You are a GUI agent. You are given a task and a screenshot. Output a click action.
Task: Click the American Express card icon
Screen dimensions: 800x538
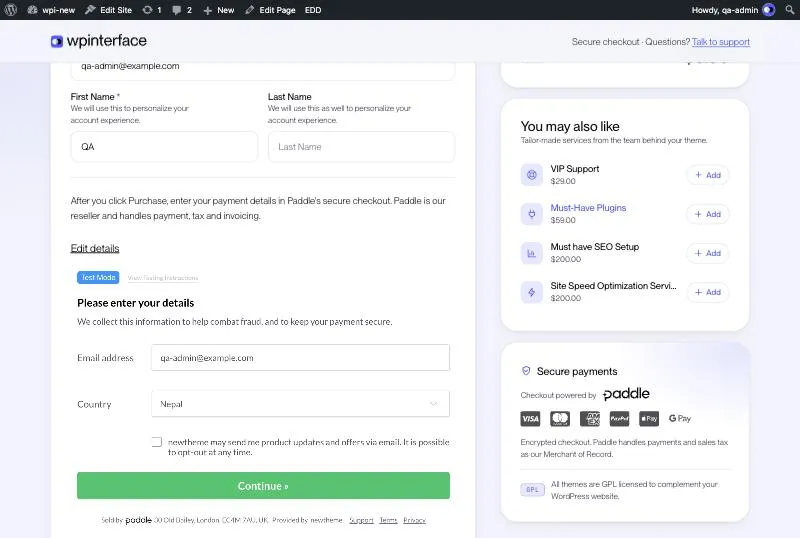(590, 419)
